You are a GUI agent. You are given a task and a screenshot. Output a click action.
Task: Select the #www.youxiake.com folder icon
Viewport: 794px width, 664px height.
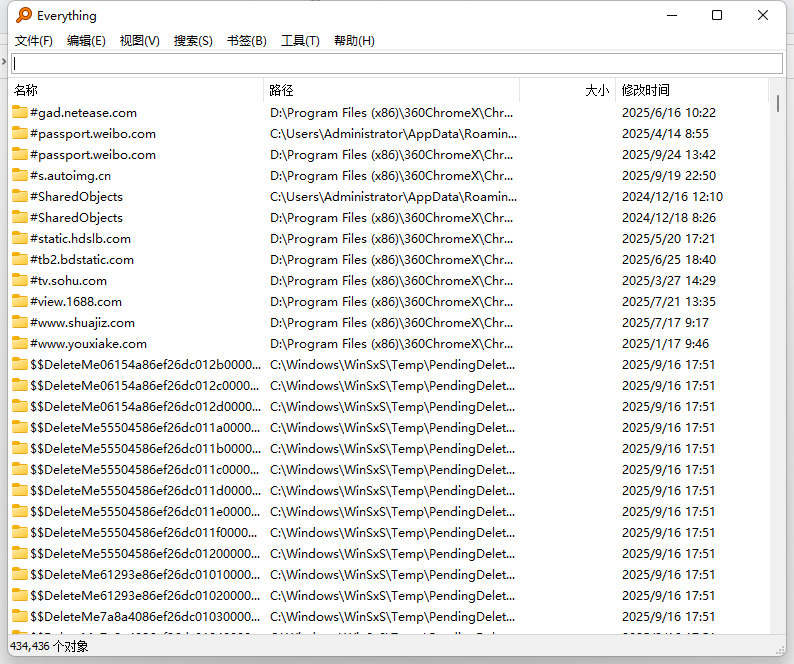[20, 343]
